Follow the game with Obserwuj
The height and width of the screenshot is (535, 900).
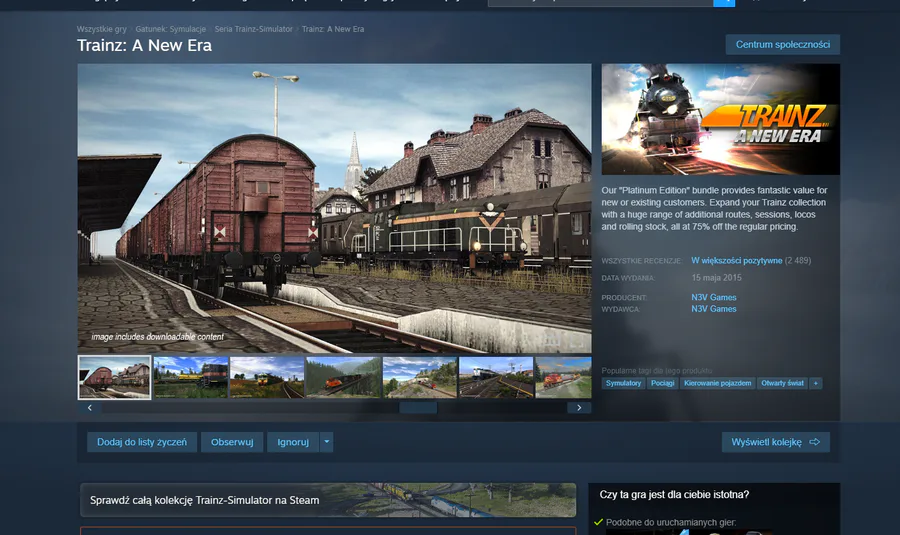click(232, 442)
